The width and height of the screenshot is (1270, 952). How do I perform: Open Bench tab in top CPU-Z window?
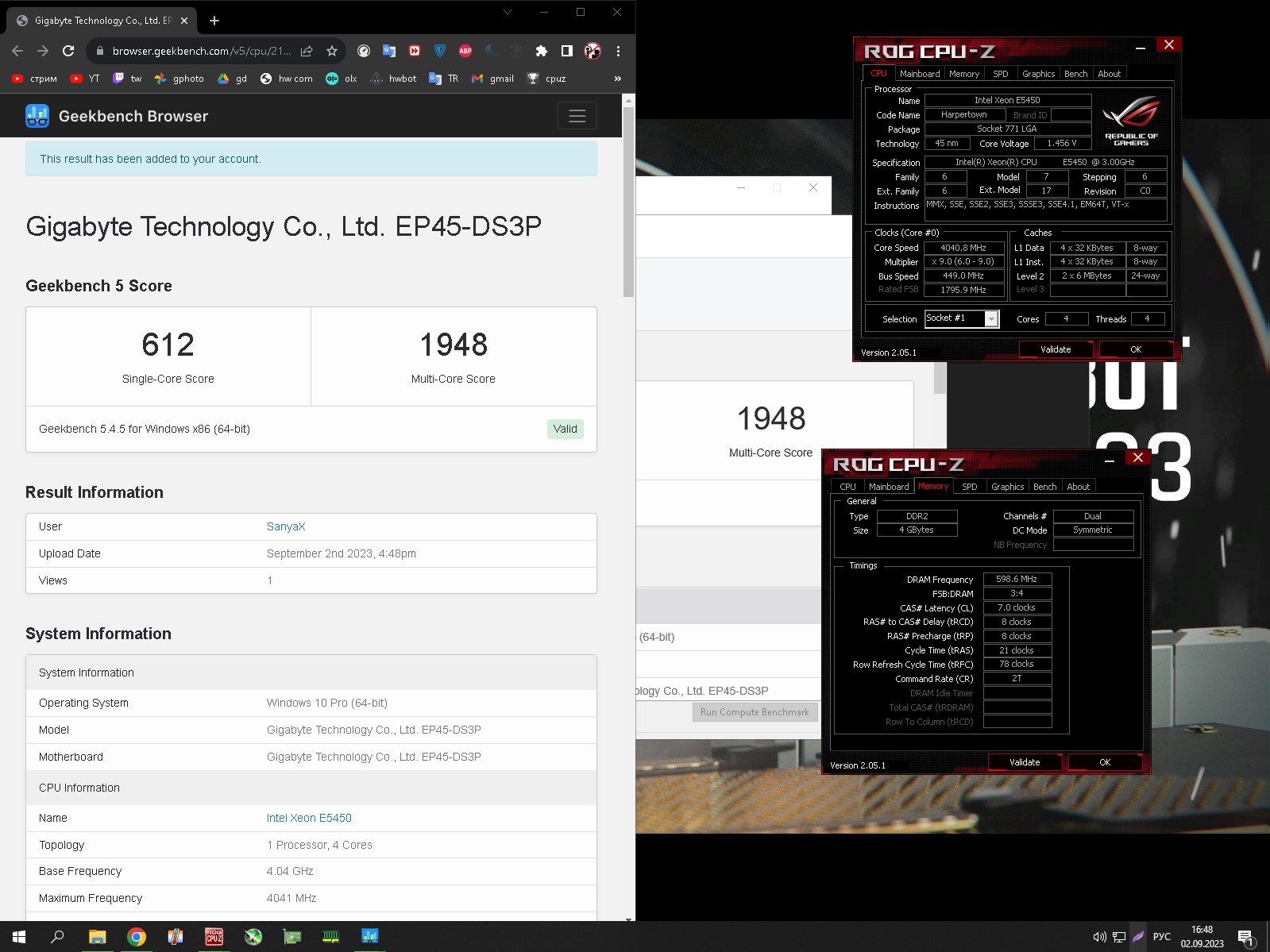click(x=1076, y=74)
